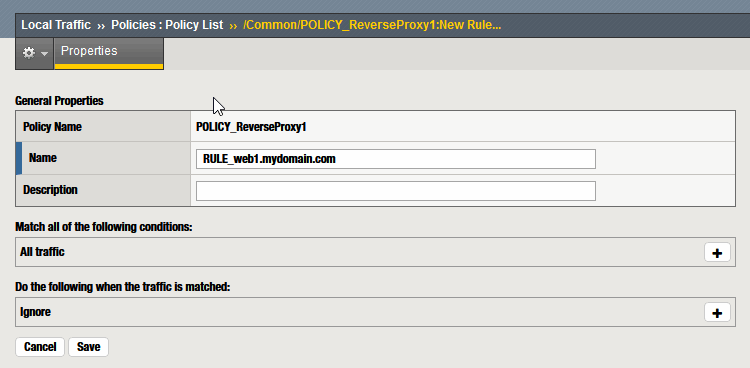Click the General Properties heading
The width and height of the screenshot is (750, 368).
coord(59,101)
